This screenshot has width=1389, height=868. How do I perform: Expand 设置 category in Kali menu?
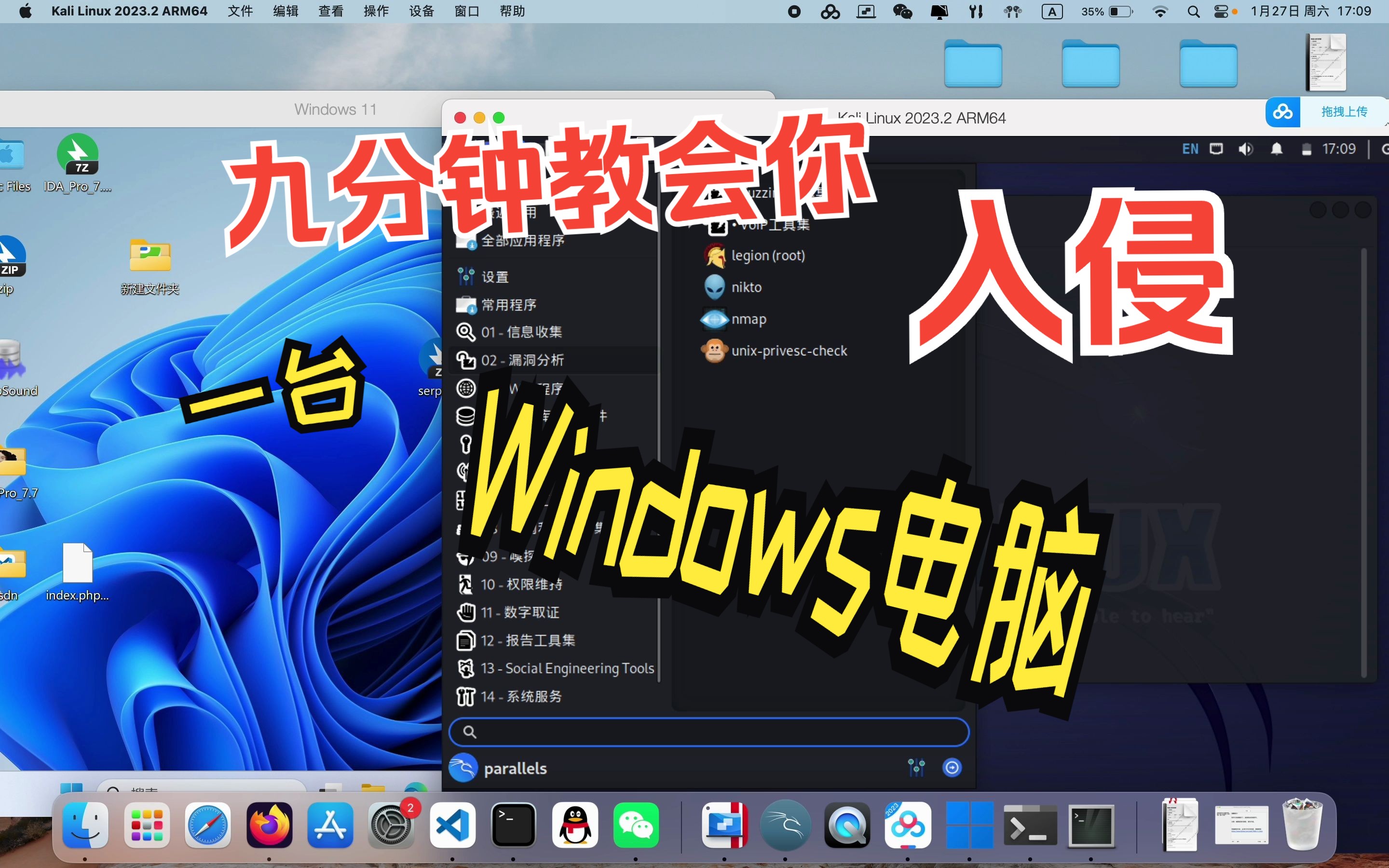[554, 277]
